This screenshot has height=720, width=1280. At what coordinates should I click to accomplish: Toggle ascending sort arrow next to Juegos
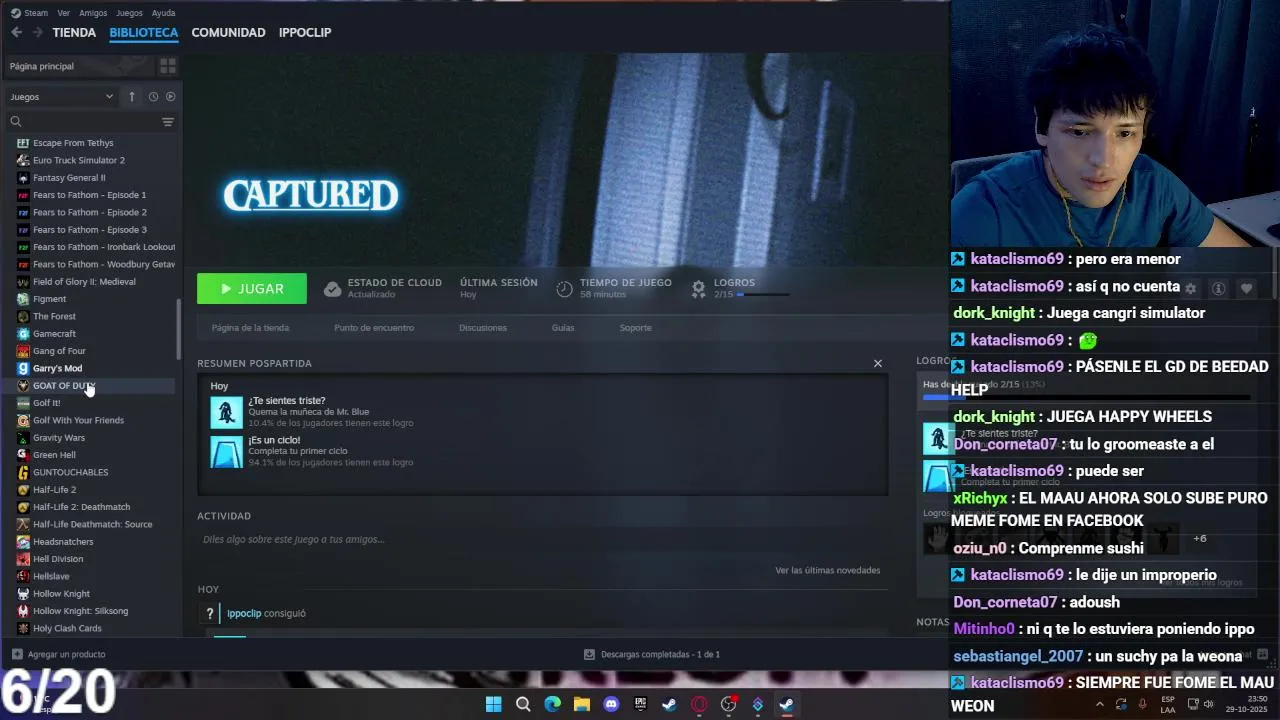coord(131,97)
